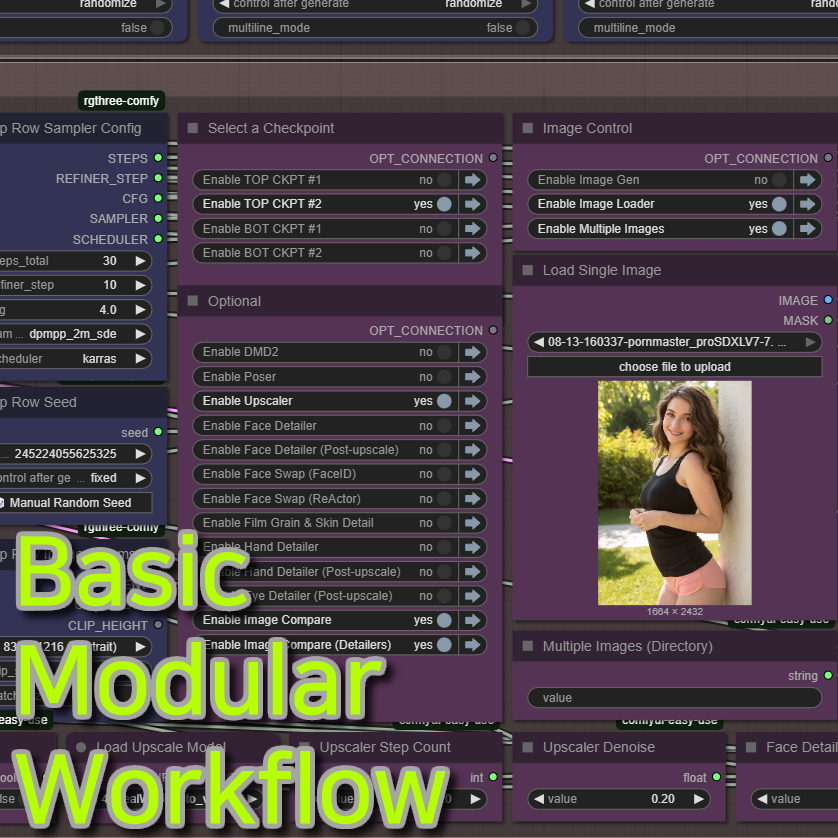Click the arrow icon beside Enable TOP CKPT #1
This screenshot has height=838, width=838.
472,180
